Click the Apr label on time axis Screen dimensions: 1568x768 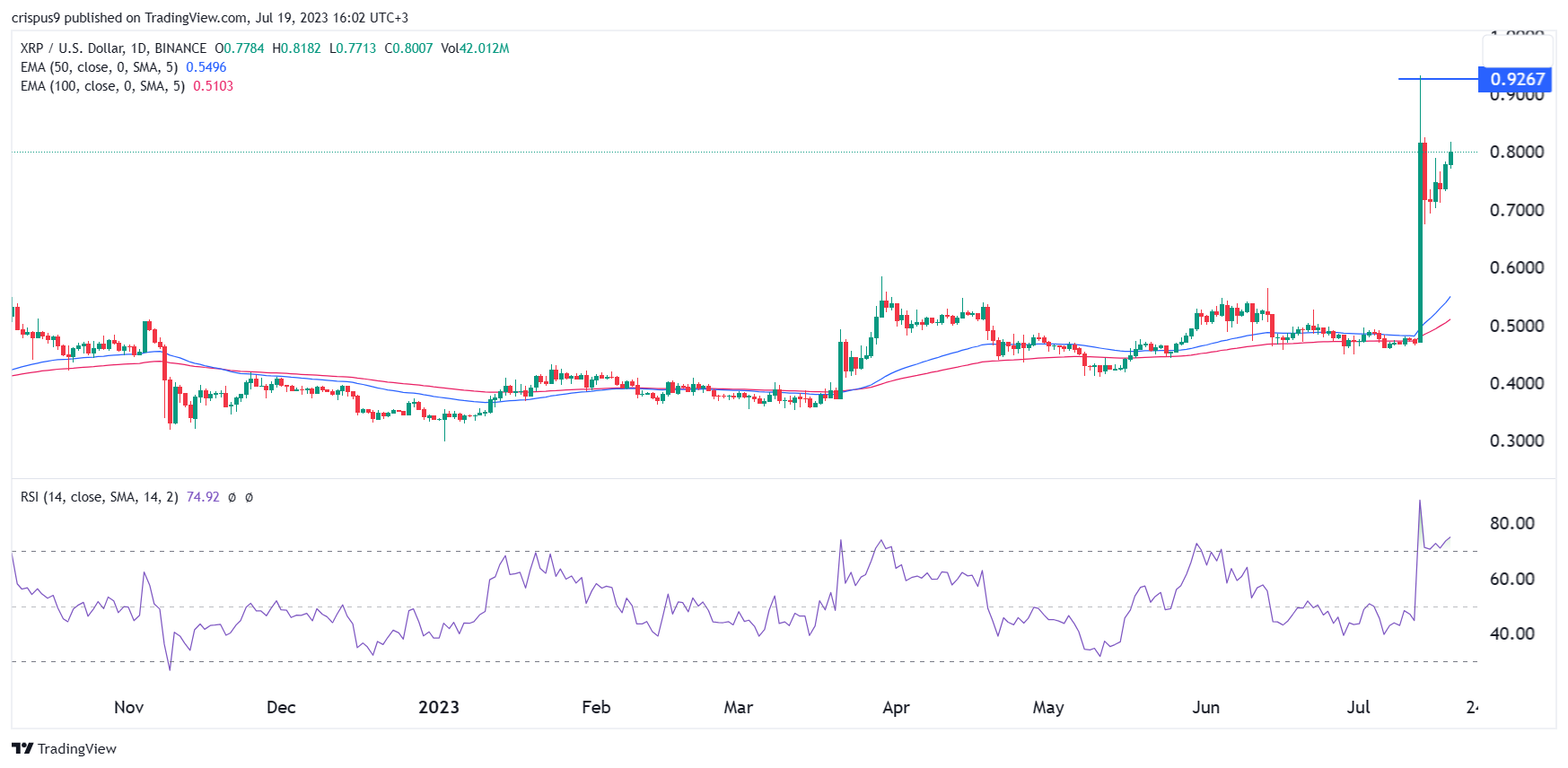tap(896, 707)
